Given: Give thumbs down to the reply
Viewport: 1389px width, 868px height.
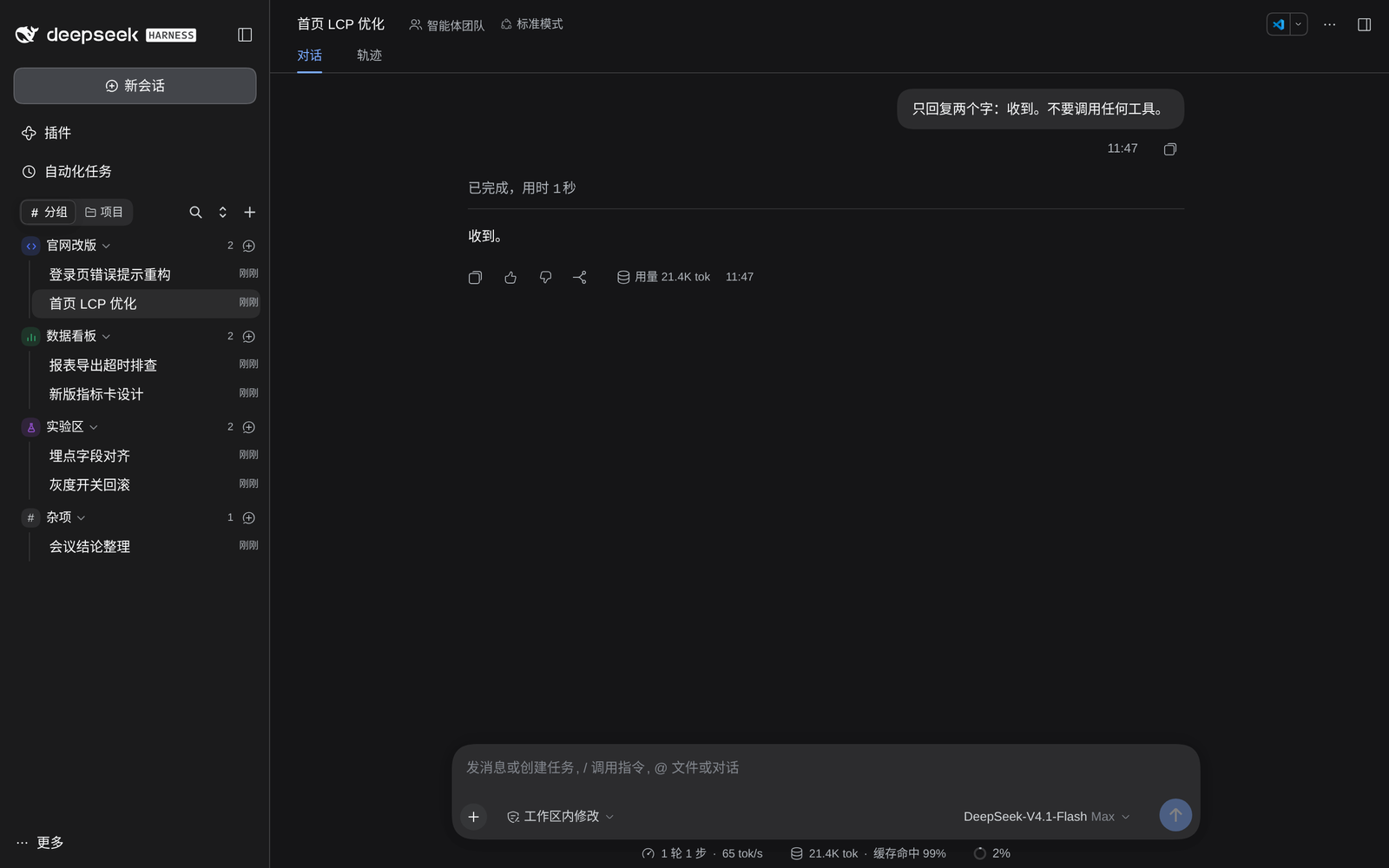Looking at the screenshot, I should tap(545, 278).
